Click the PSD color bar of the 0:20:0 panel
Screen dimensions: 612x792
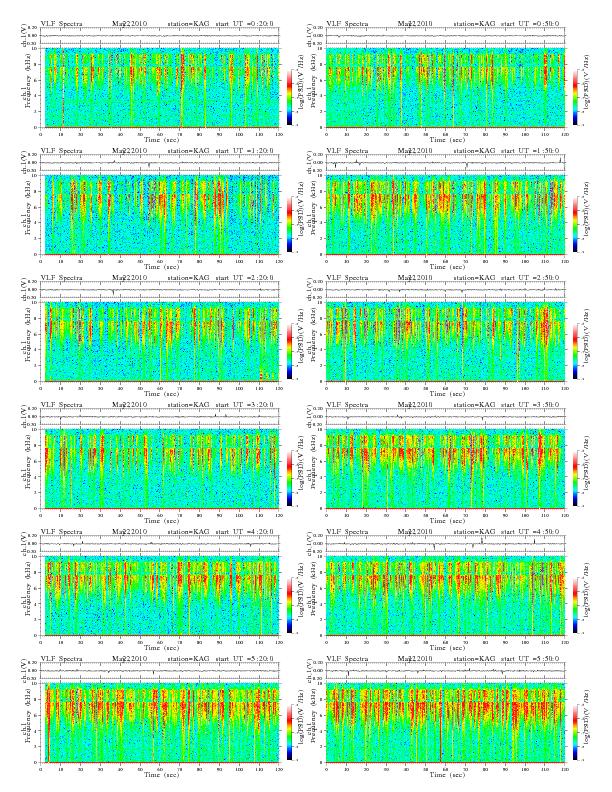[x=289, y=97]
